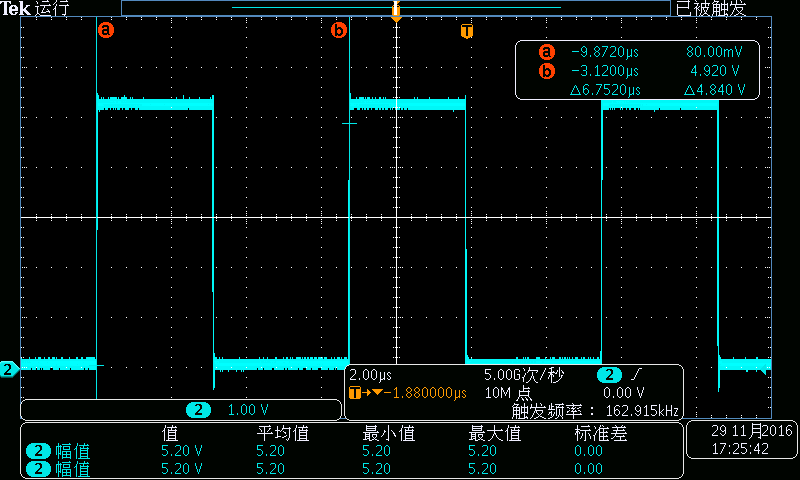Click the 0.00 V trigger level readout
800x480 pixels.
click(623, 393)
